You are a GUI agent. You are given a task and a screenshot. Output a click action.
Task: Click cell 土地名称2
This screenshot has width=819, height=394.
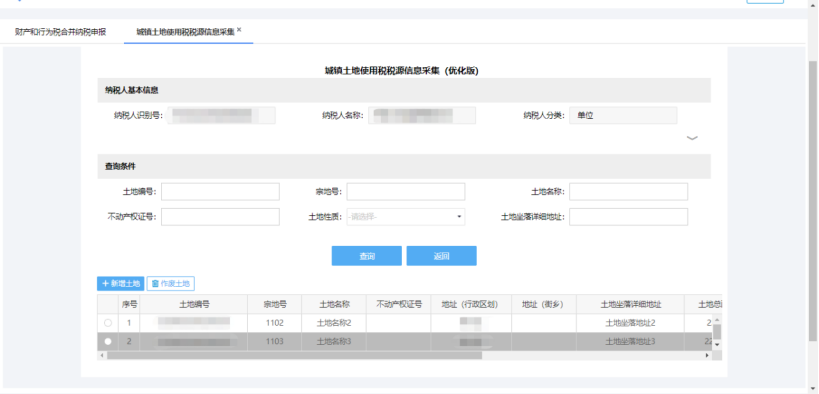[334, 323]
